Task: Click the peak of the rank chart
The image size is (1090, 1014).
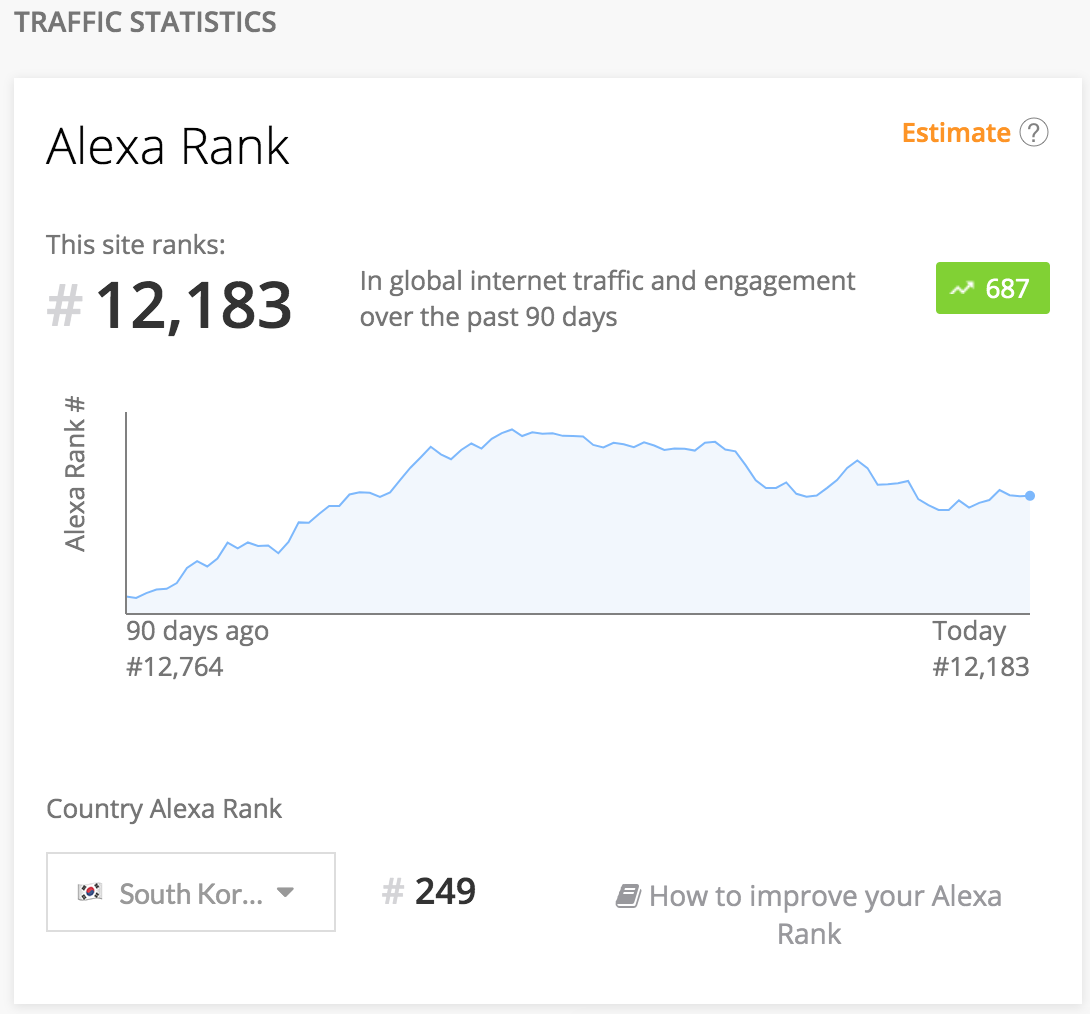Action: click(512, 430)
